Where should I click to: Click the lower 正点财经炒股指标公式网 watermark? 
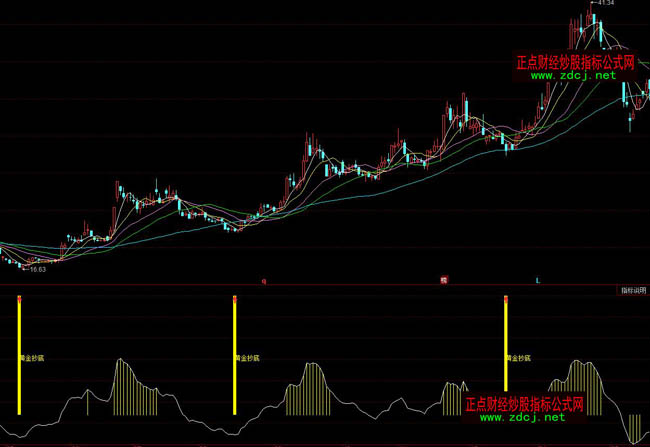(x=525, y=404)
